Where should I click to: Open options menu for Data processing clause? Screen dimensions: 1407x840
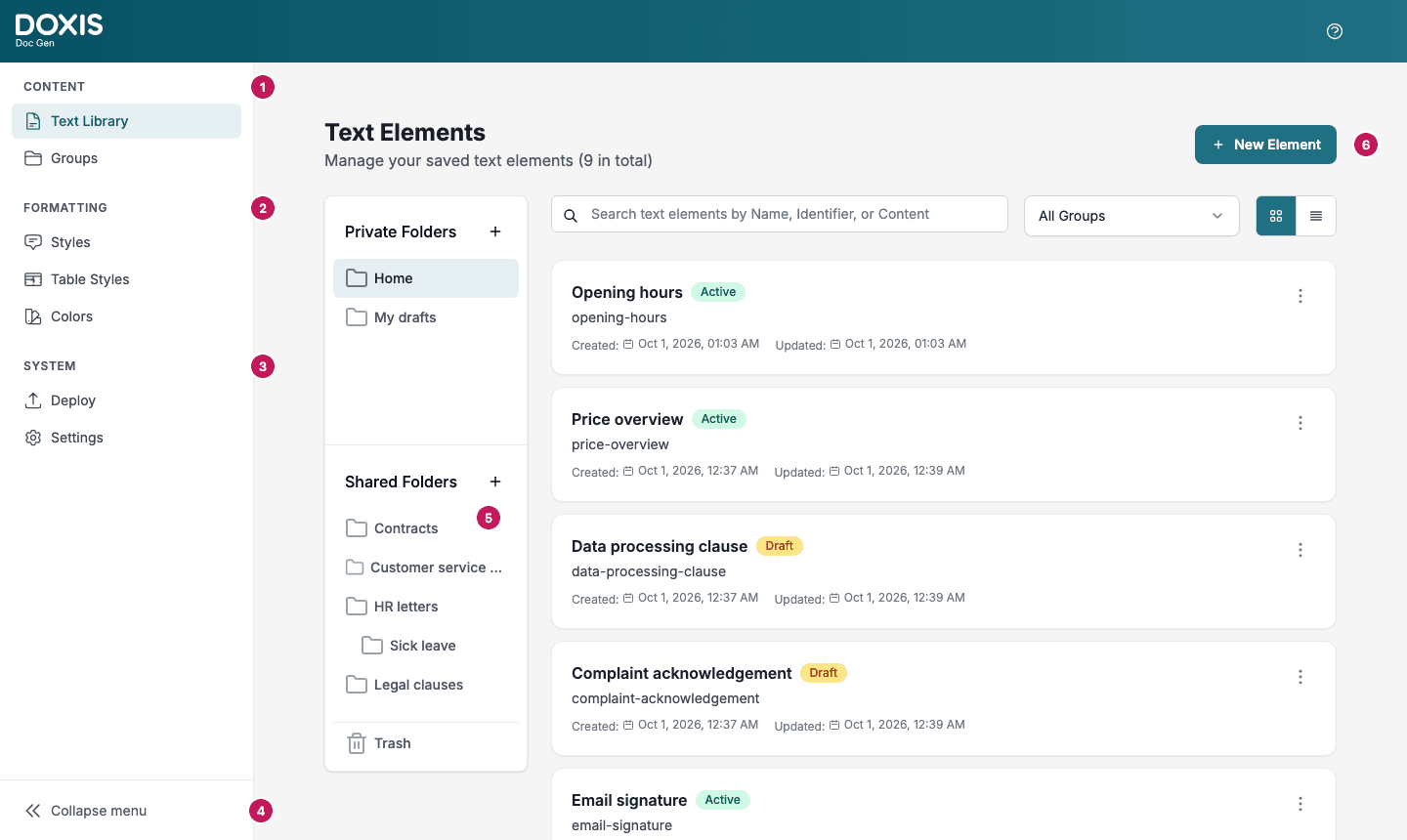(x=1300, y=550)
